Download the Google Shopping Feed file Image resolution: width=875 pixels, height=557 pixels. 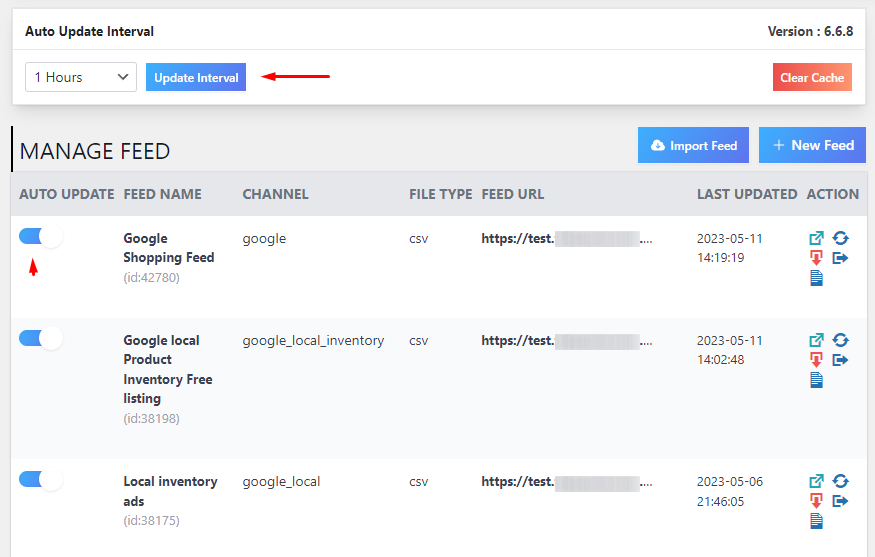(x=816, y=258)
